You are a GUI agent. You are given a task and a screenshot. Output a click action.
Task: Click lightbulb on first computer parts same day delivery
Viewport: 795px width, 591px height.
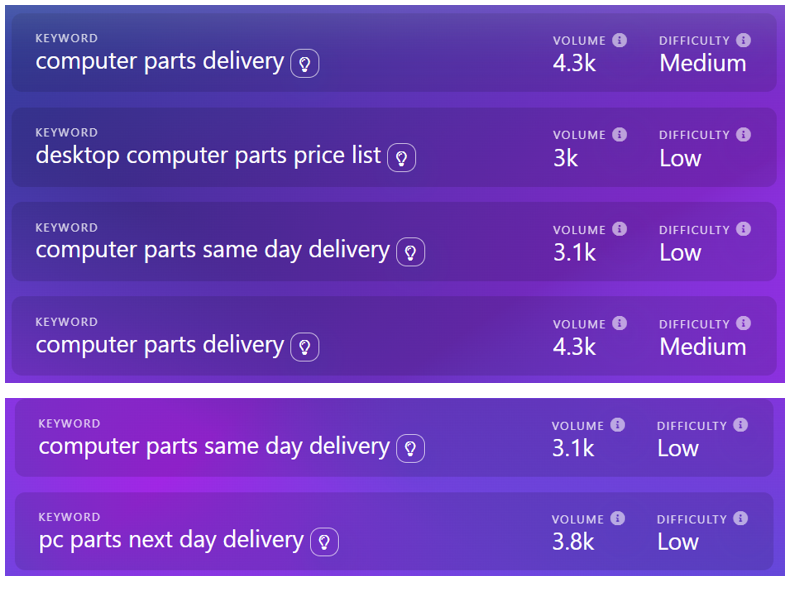tap(410, 252)
